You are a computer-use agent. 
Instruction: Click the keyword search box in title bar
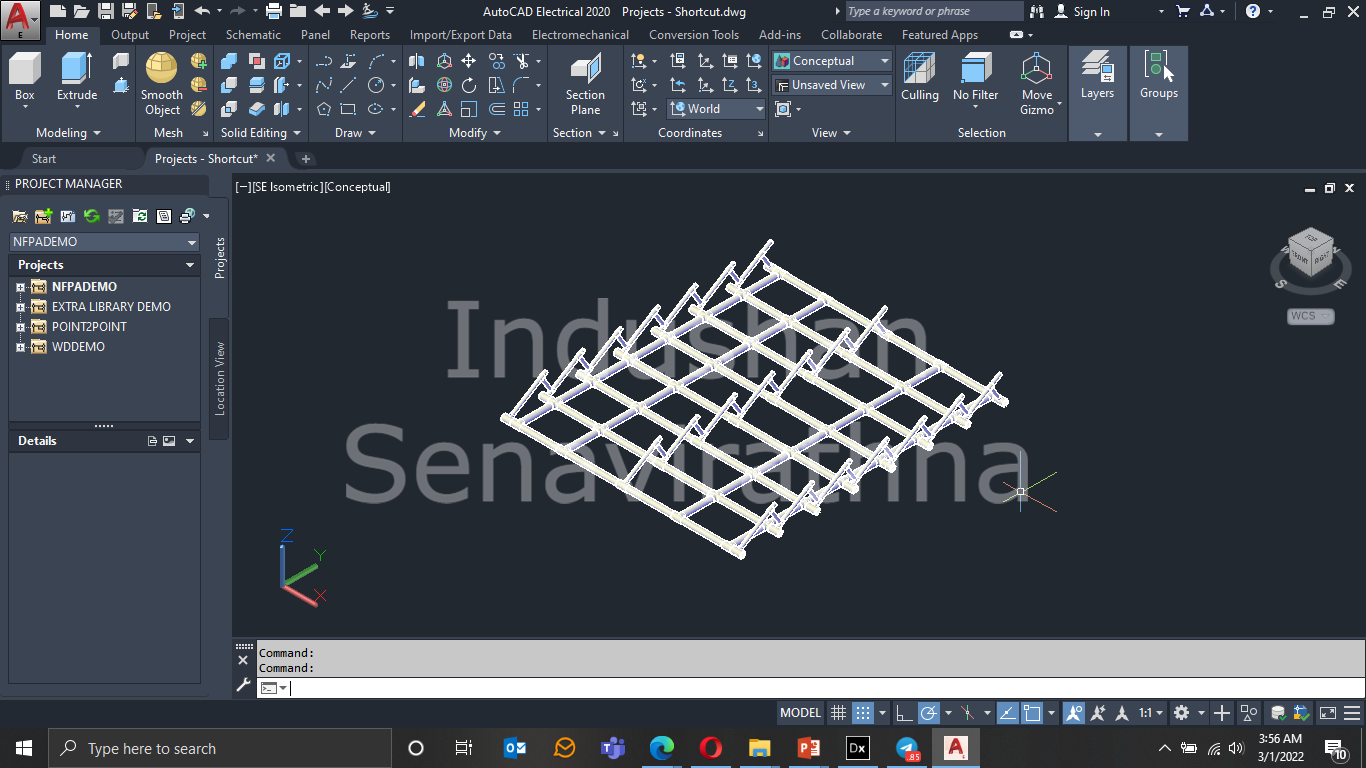tap(934, 12)
